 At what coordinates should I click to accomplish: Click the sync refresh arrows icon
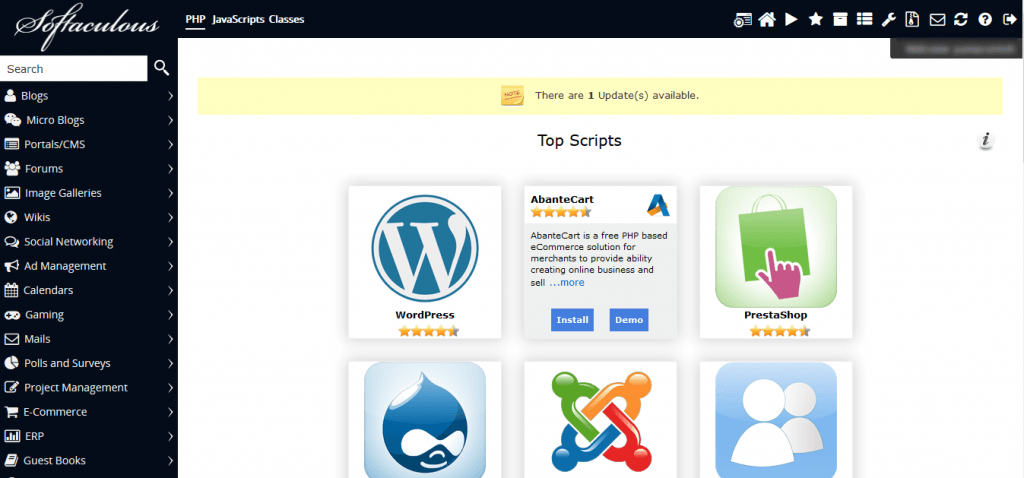[x=961, y=20]
